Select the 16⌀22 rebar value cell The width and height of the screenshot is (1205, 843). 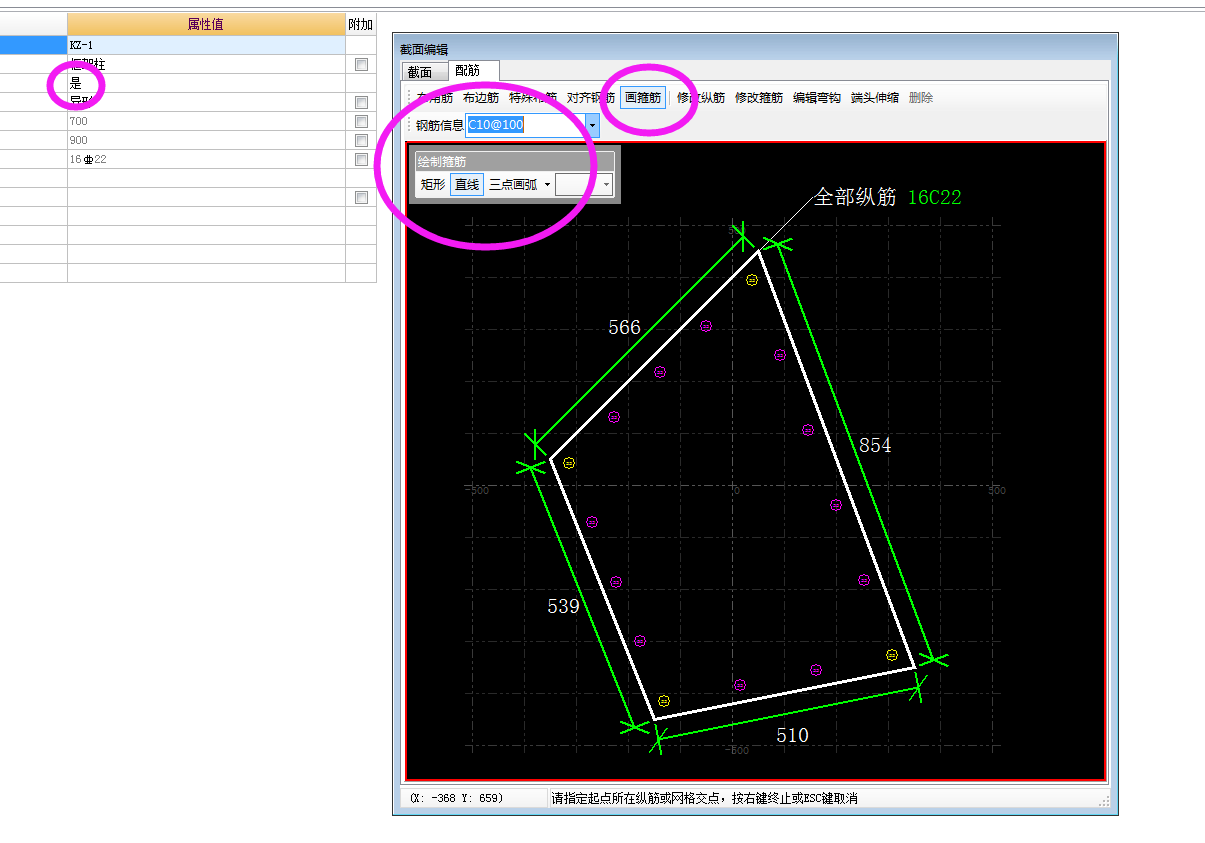pyautogui.click(x=206, y=159)
